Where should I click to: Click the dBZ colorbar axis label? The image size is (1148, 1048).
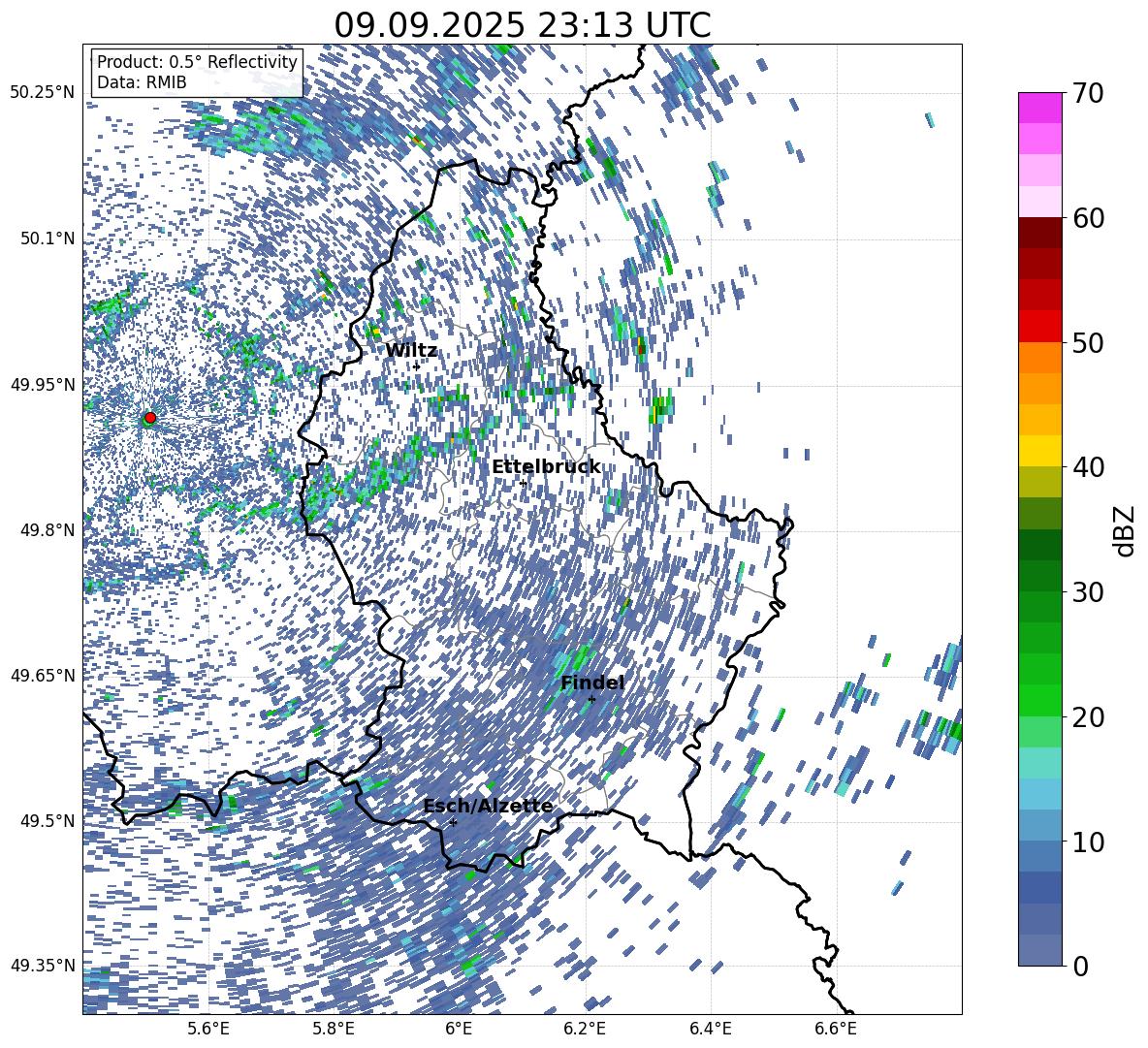point(1125,529)
